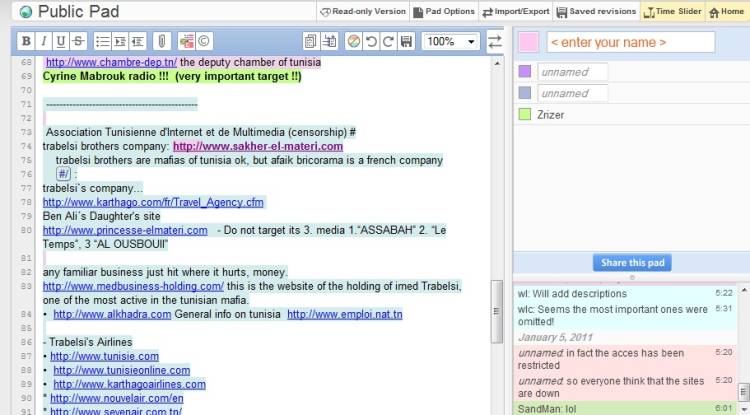Click the green swatch beside Zrizer
The image size is (750, 415).
(525, 114)
